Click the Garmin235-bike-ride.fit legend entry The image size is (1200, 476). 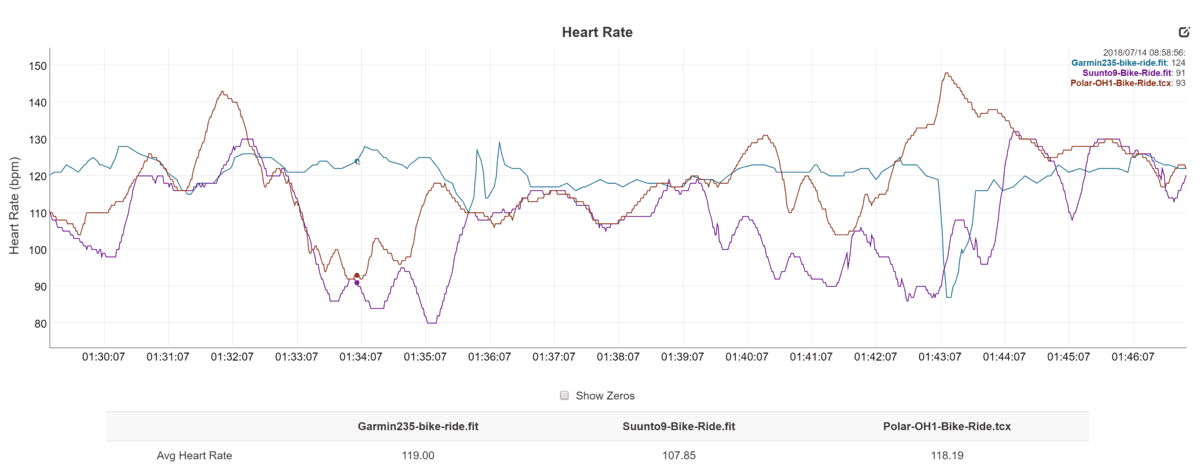(1119, 62)
